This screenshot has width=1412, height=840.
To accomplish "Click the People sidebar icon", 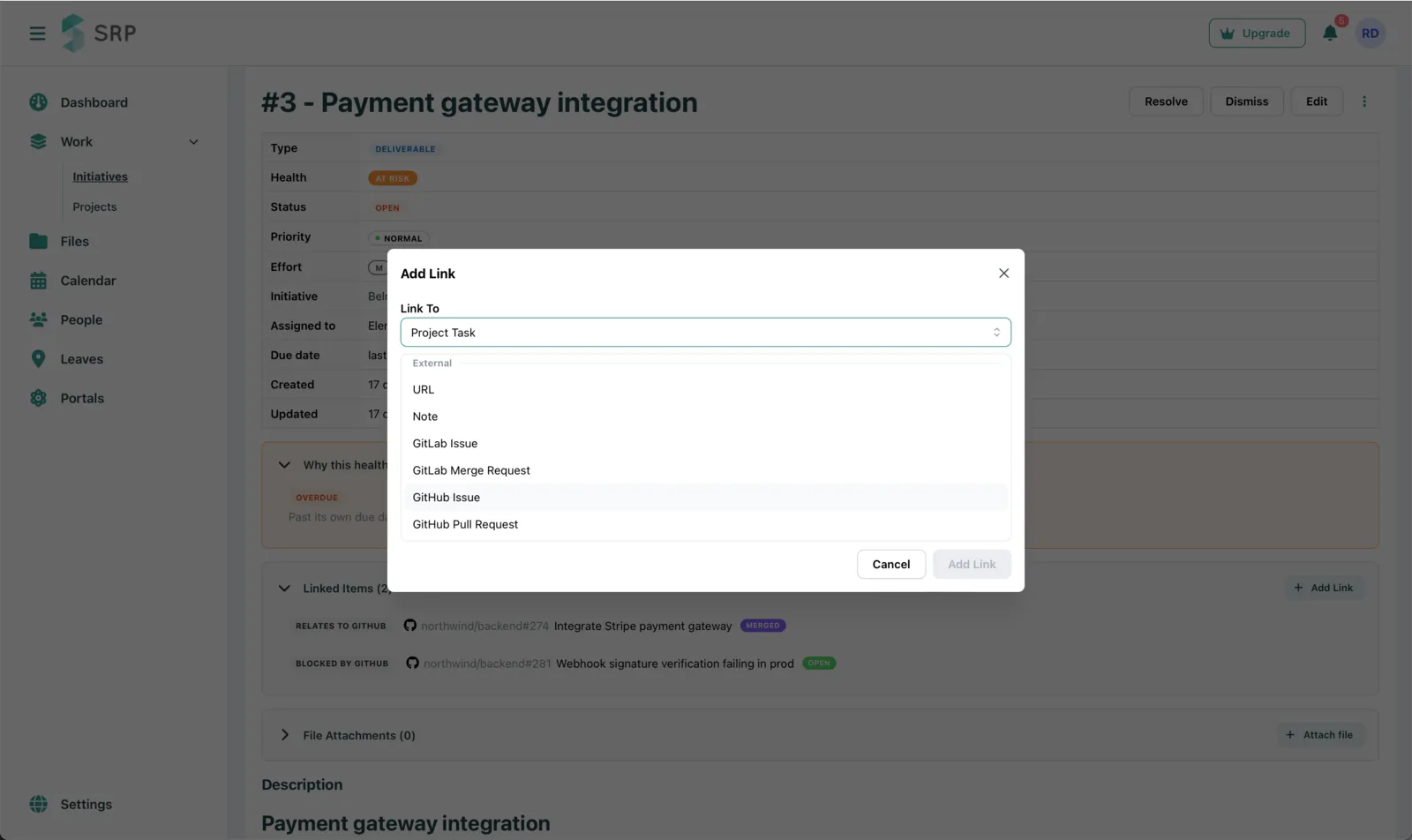I will tap(38, 319).
